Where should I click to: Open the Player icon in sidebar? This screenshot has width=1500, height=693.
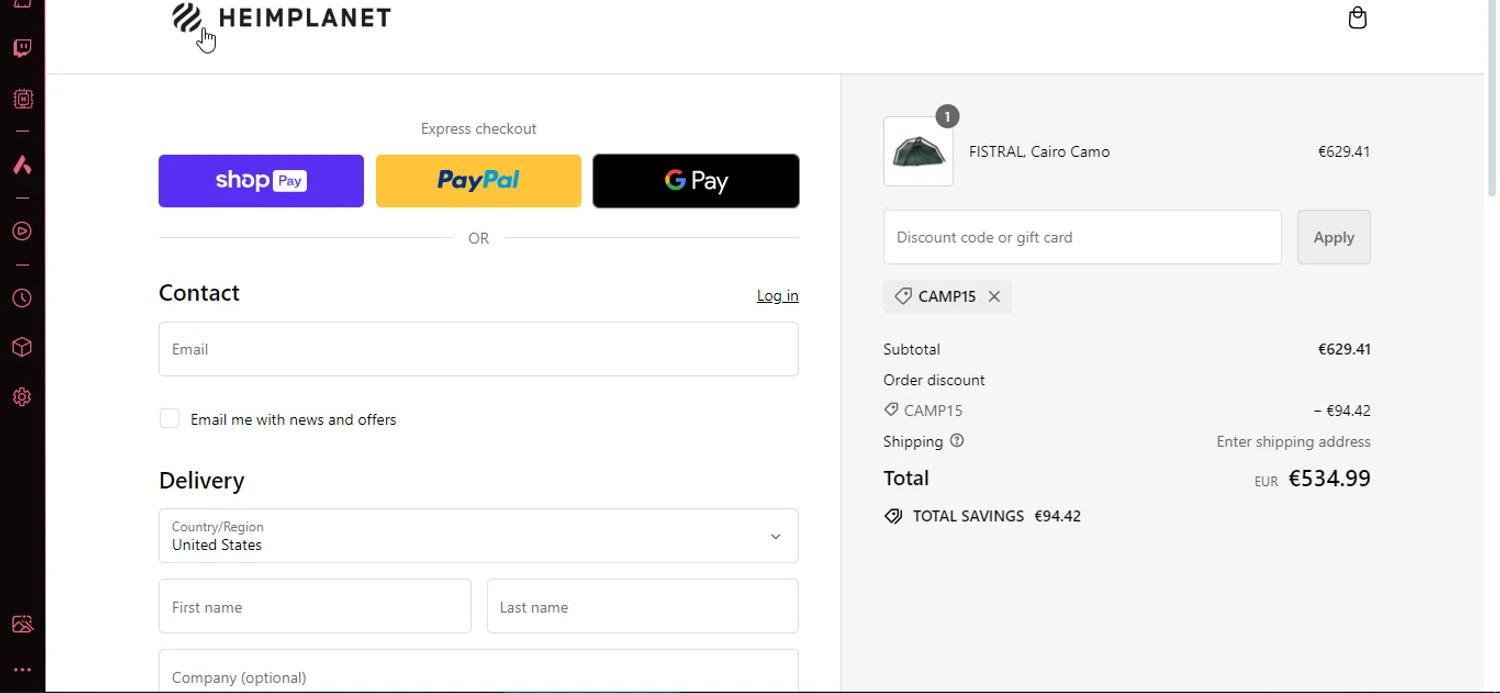coord(22,231)
